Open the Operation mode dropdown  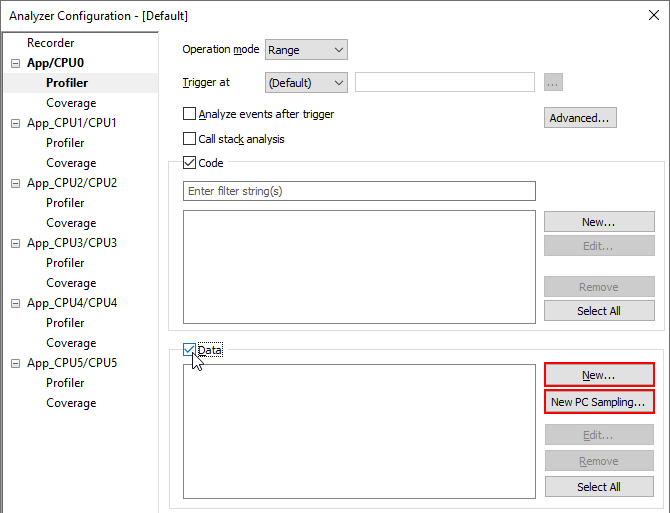click(x=305, y=50)
